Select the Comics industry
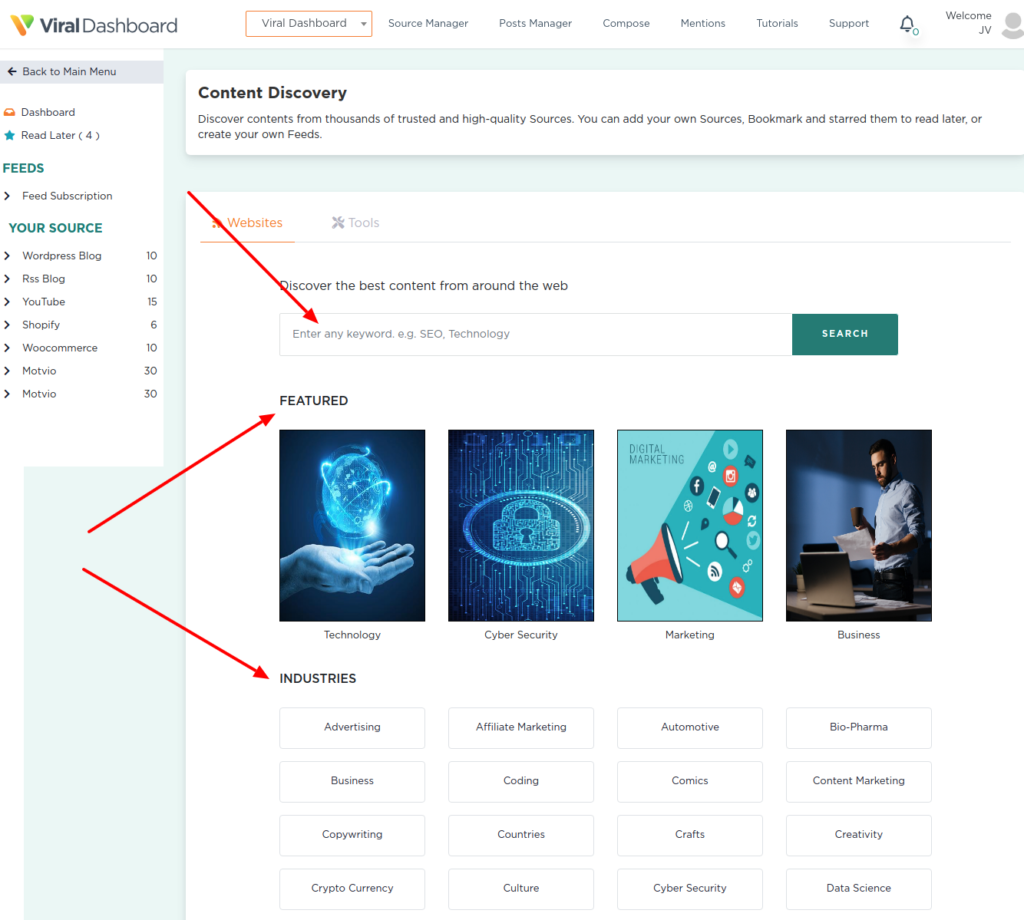 coord(690,781)
